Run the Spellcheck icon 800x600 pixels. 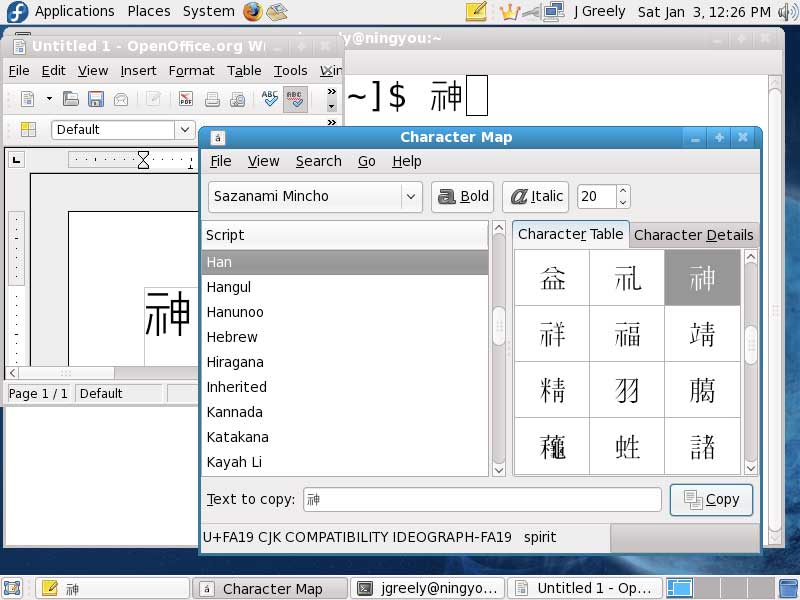[x=268, y=99]
